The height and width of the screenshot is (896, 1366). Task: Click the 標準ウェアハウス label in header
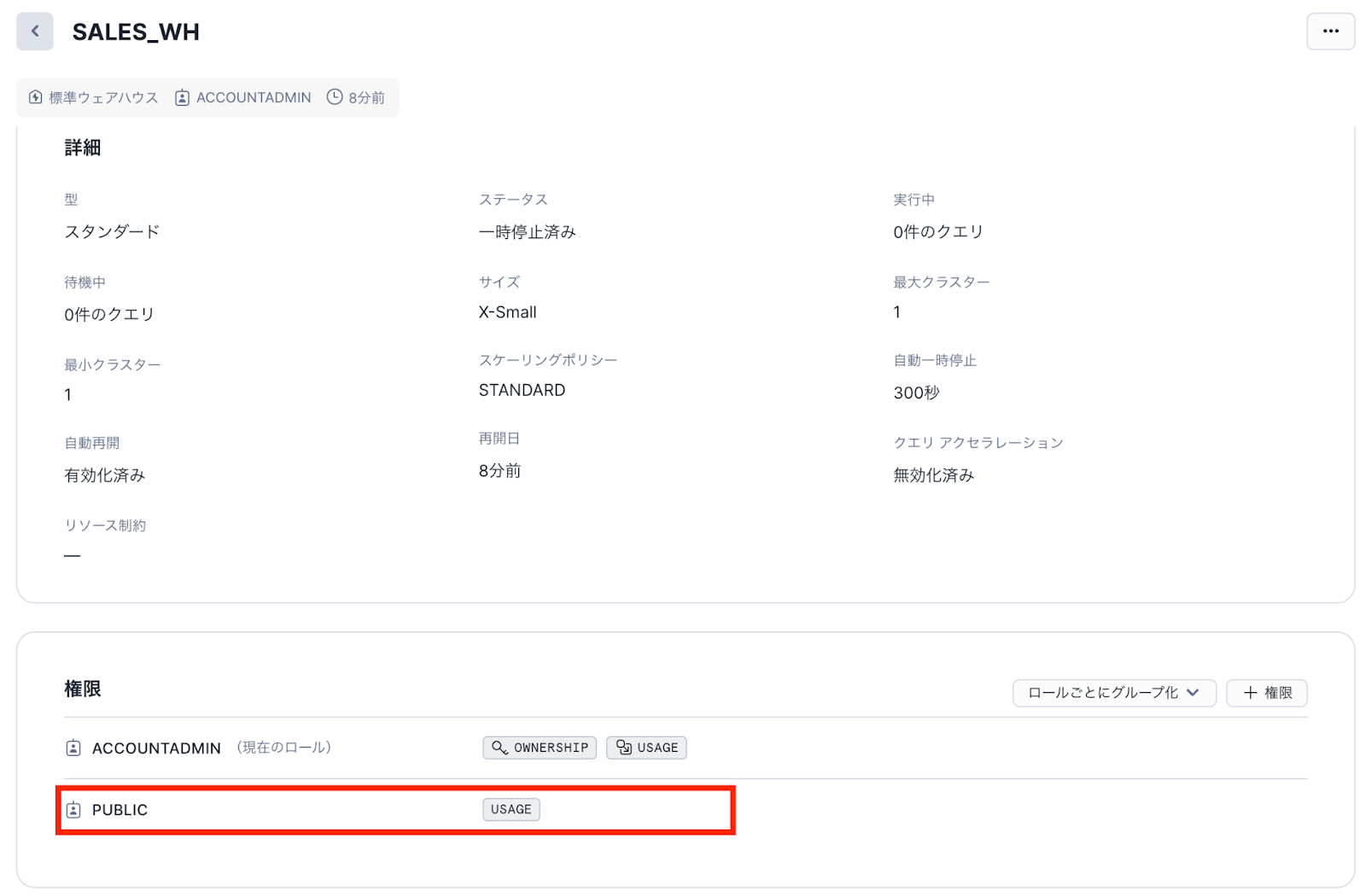tap(103, 97)
